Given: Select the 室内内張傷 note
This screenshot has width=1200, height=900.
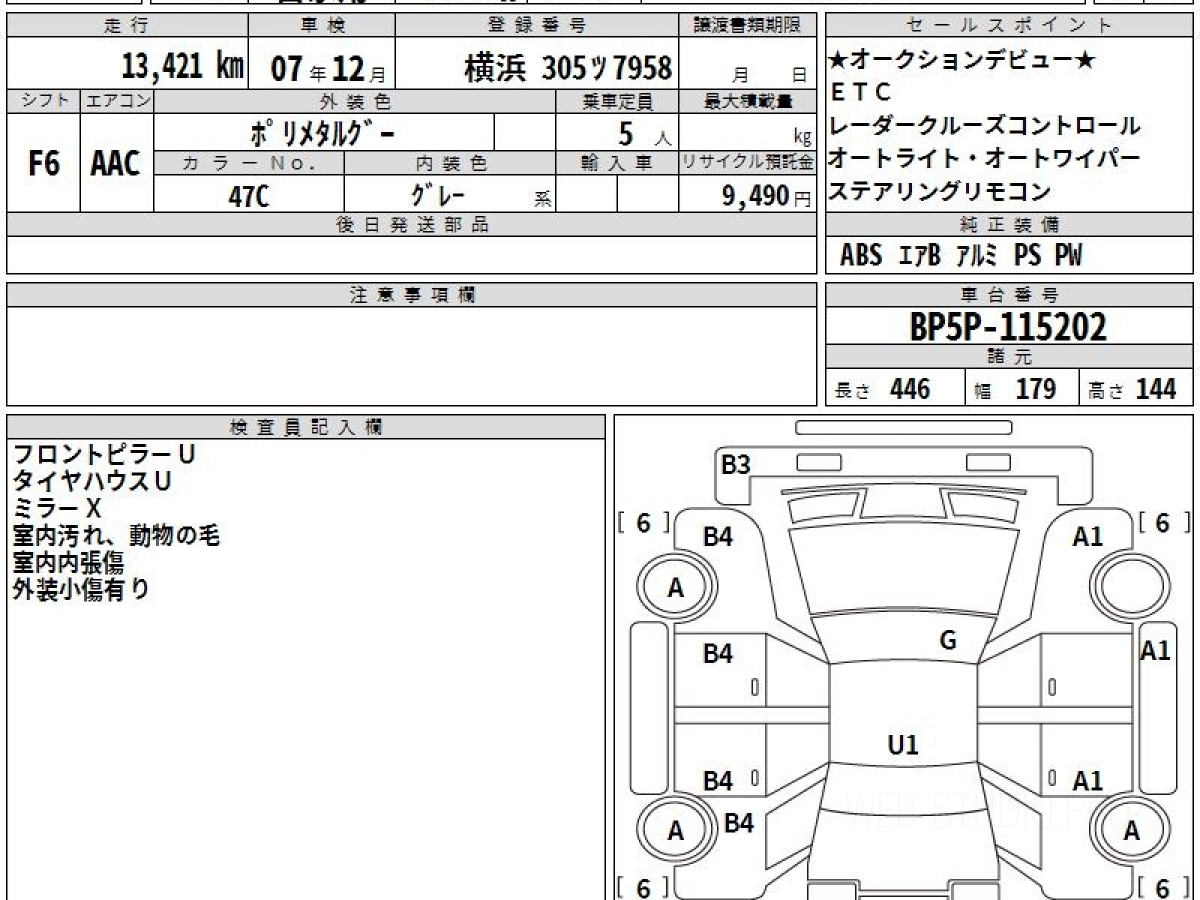Looking at the screenshot, I should [68, 562].
